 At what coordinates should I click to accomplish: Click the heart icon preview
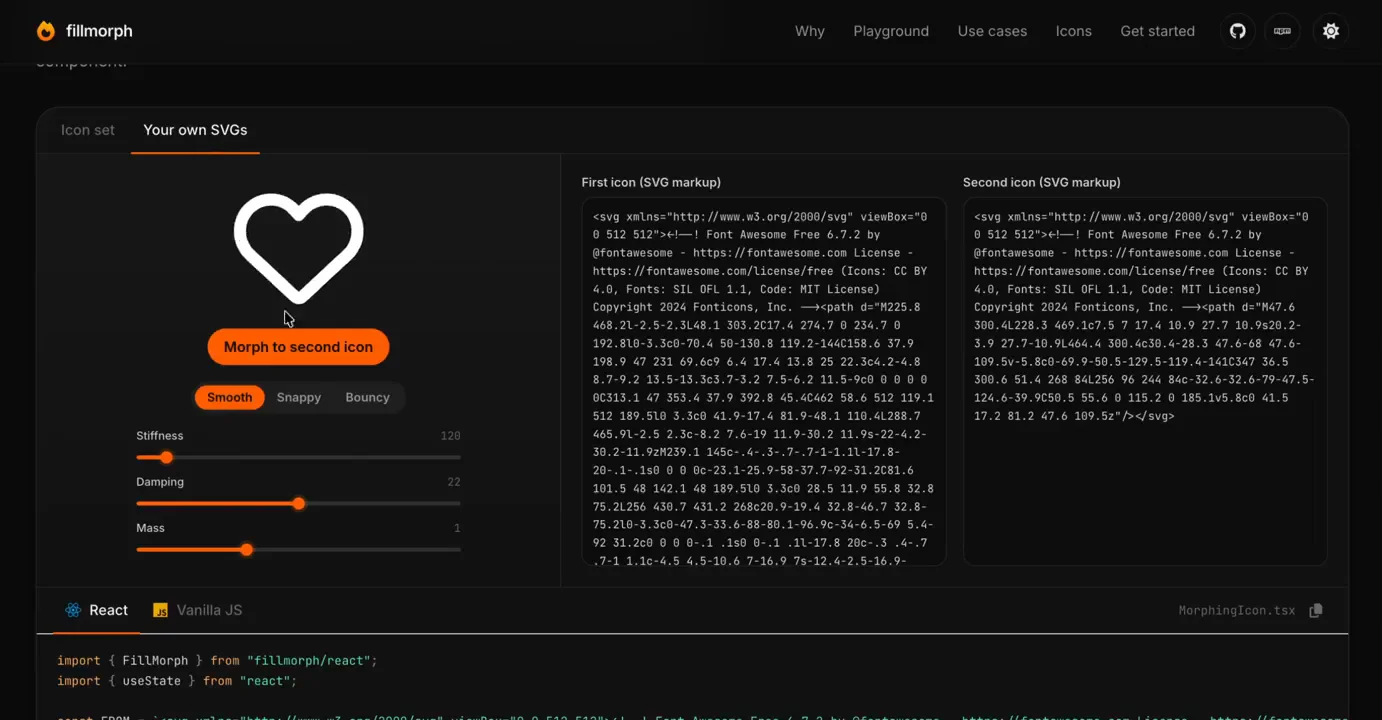(x=298, y=248)
